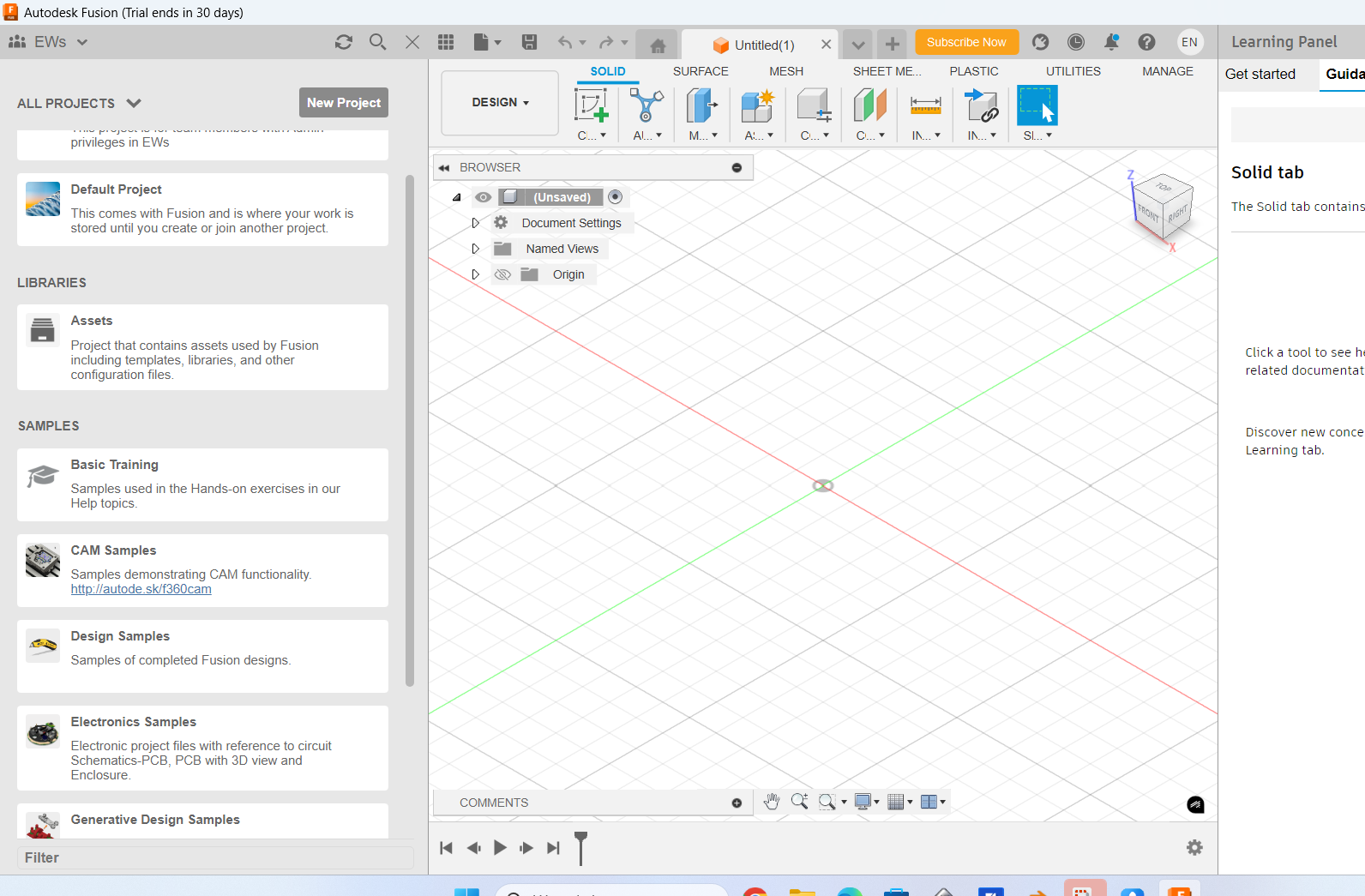Open the File menu dropdown

[487, 42]
